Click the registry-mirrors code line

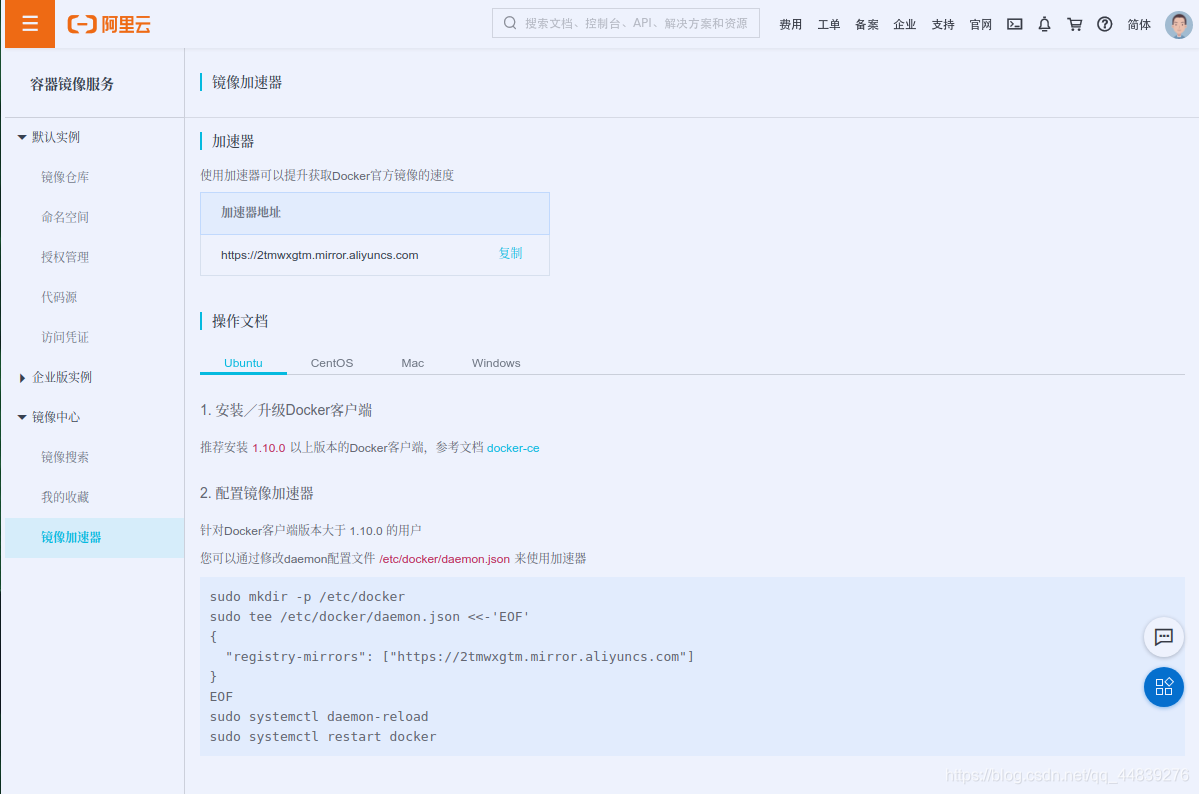point(460,656)
